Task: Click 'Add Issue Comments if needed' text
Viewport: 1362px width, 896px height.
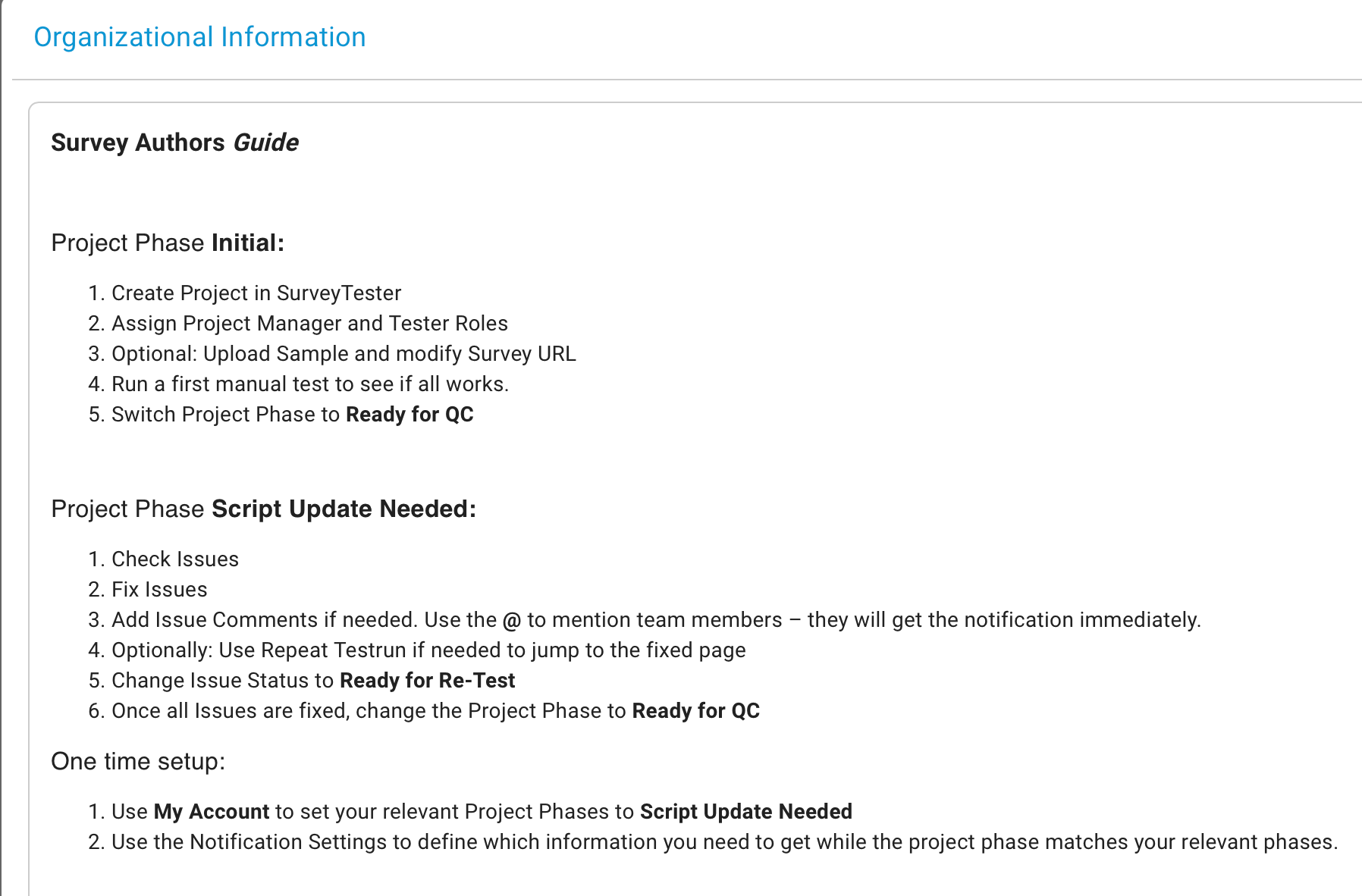Action: click(x=265, y=620)
